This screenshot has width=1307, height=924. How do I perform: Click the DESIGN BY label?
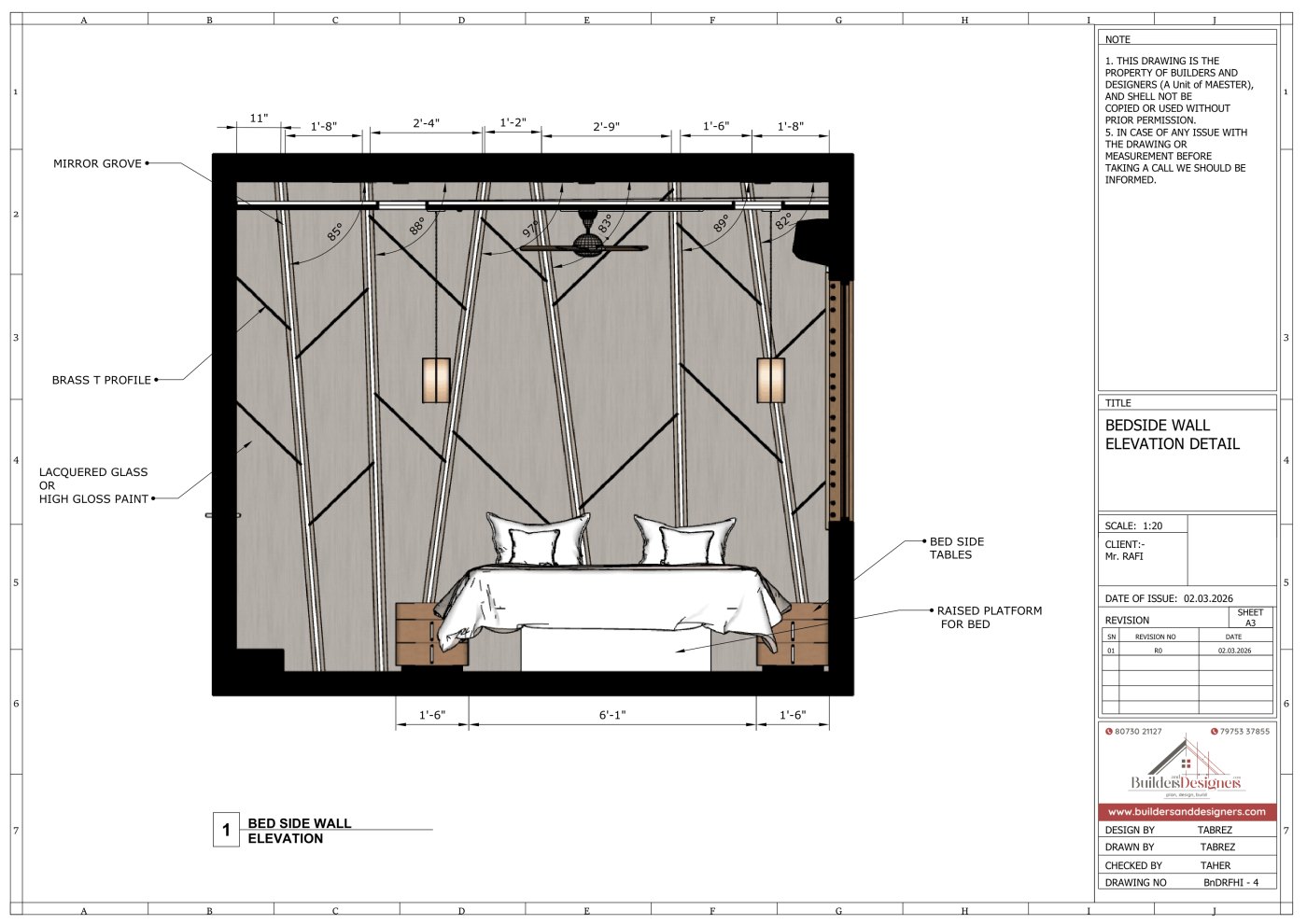[1130, 830]
